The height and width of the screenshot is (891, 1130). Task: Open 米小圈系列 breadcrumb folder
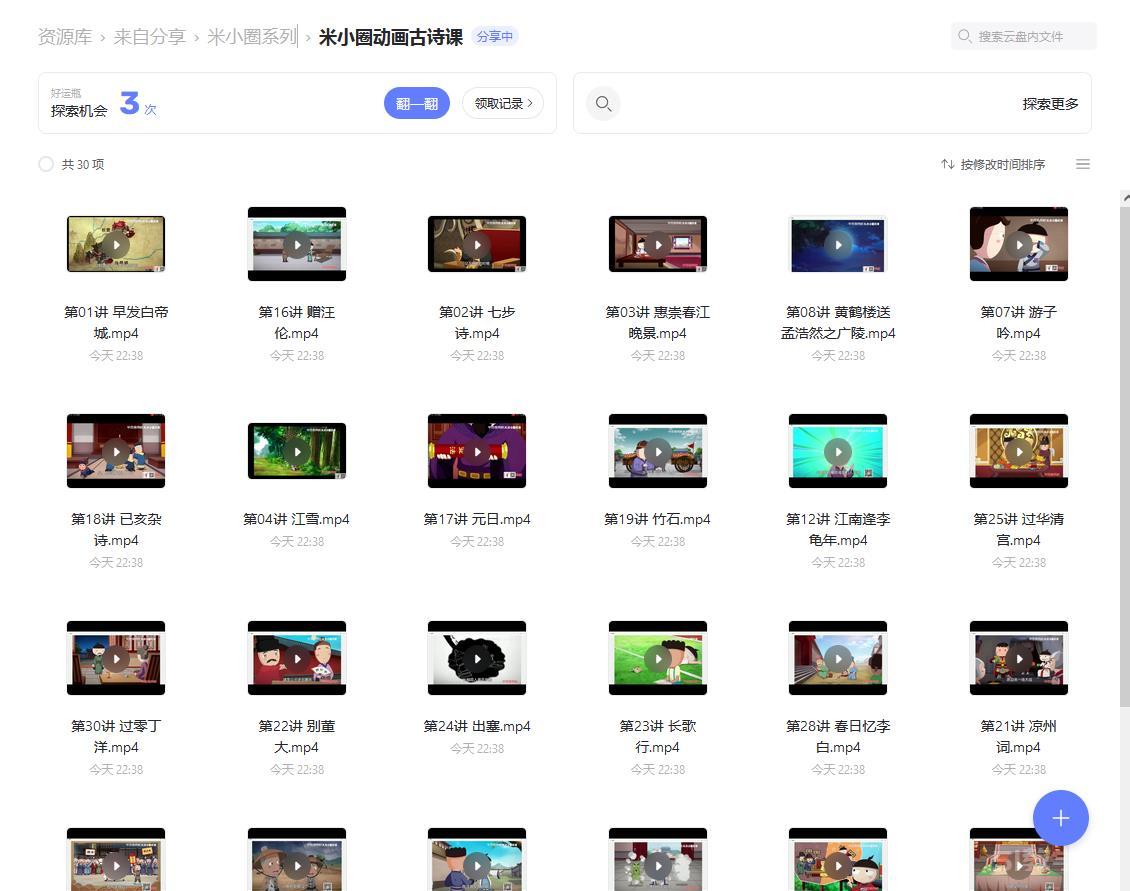252,37
